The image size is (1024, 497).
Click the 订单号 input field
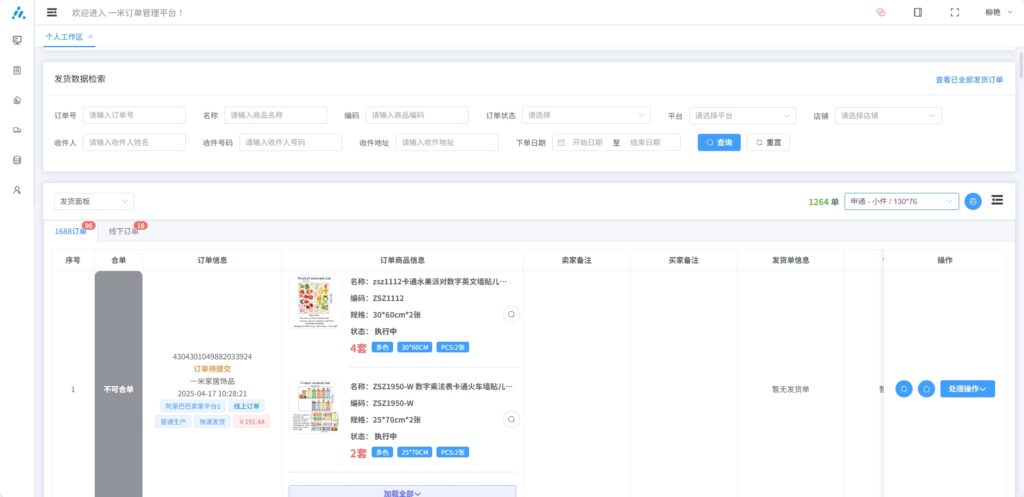pos(134,115)
